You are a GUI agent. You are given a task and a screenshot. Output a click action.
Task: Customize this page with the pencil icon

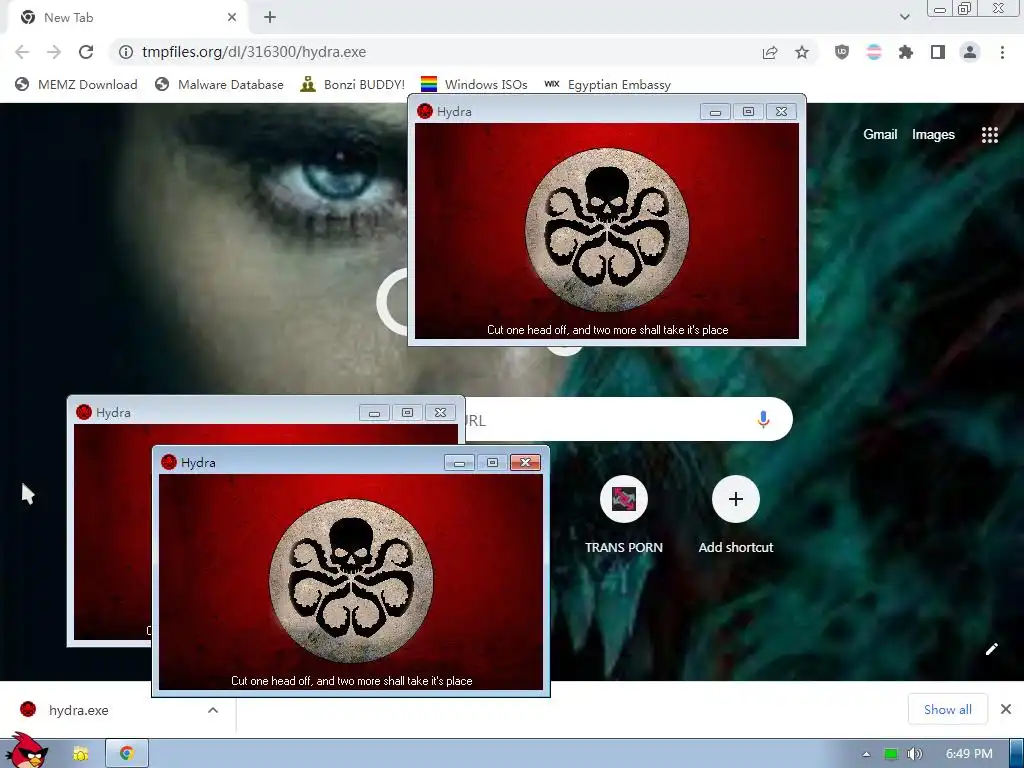[x=991, y=648]
